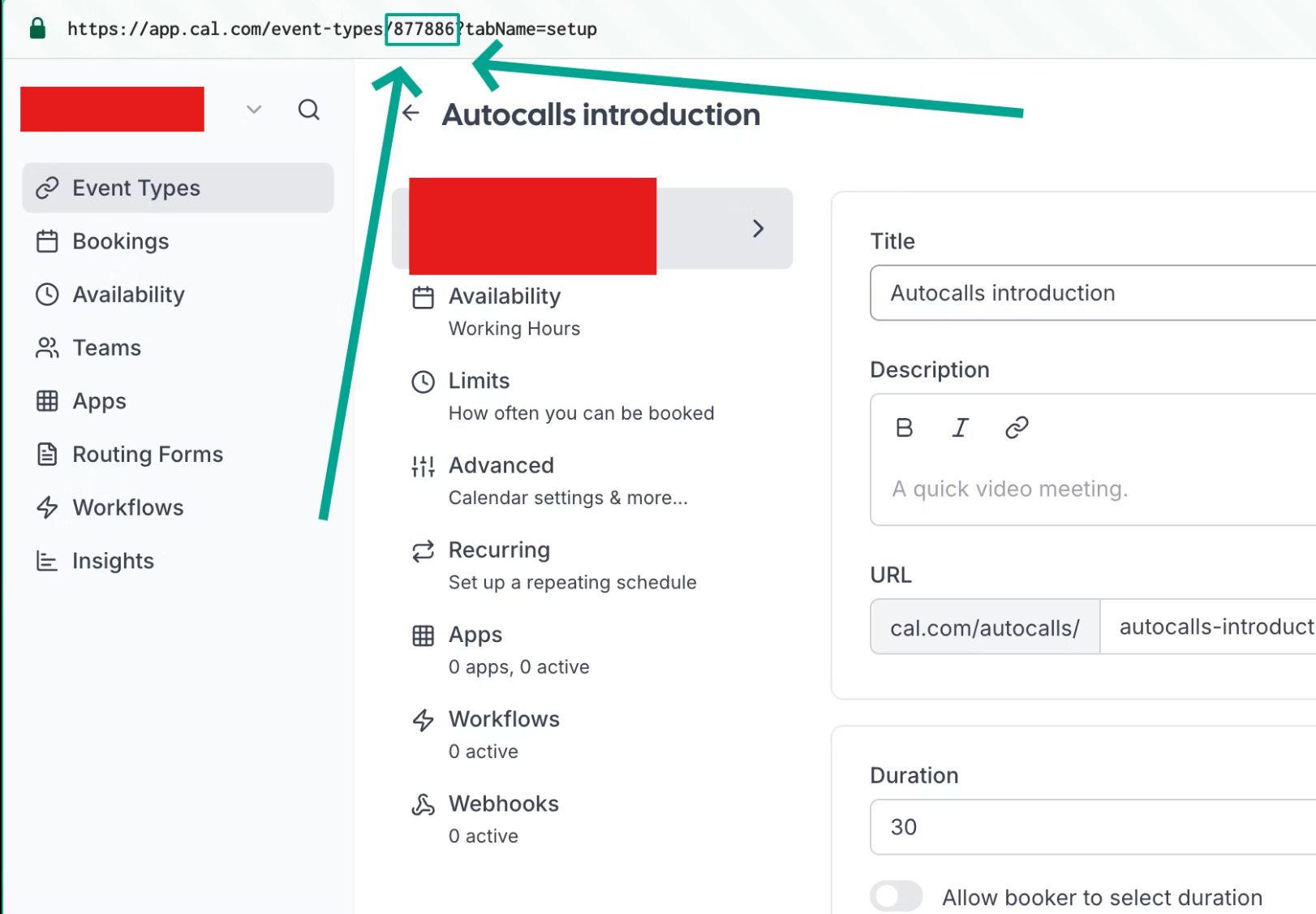Screen dimensions: 1316x914
Task: Expand the account dropdown chevron
Action: tap(254, 110)
